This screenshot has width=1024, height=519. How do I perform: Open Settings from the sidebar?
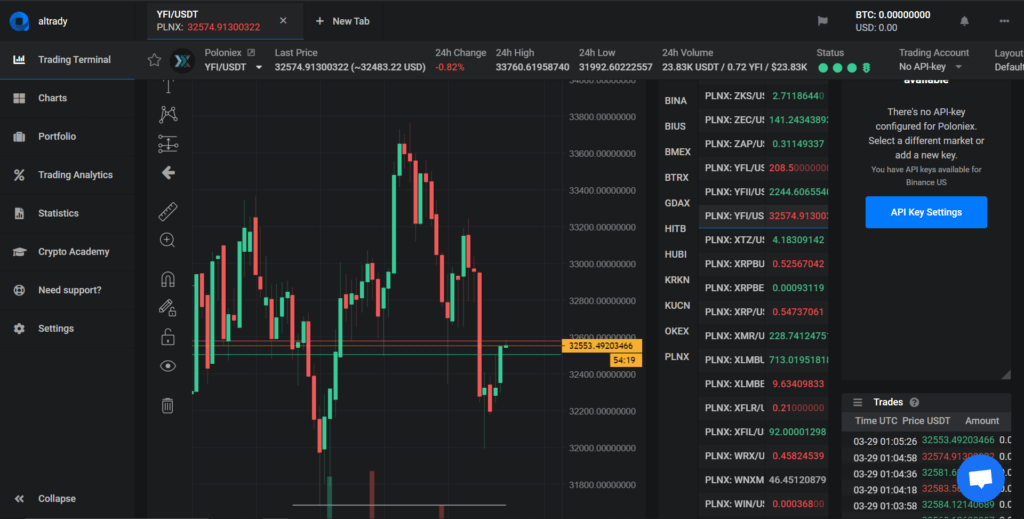click(67, 328)
